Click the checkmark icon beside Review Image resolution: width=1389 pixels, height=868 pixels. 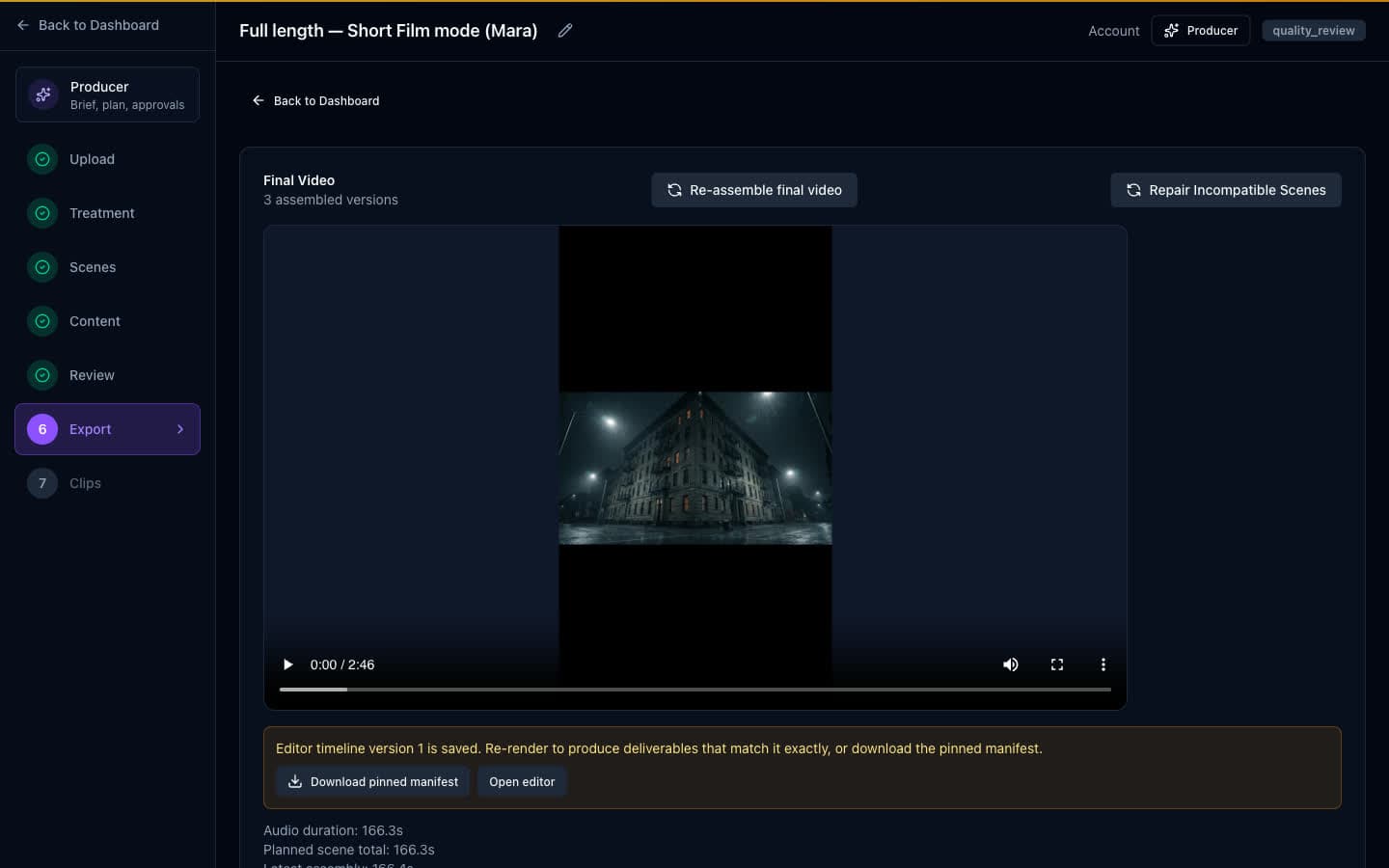coord(42,375)
